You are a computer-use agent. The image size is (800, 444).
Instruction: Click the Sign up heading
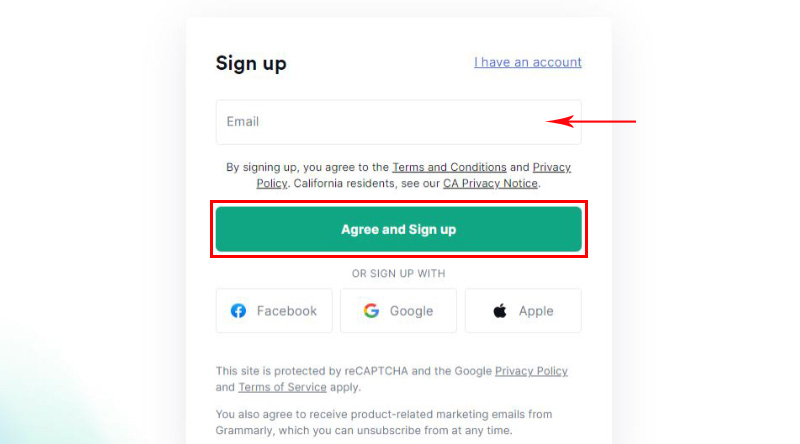(251, 64)
